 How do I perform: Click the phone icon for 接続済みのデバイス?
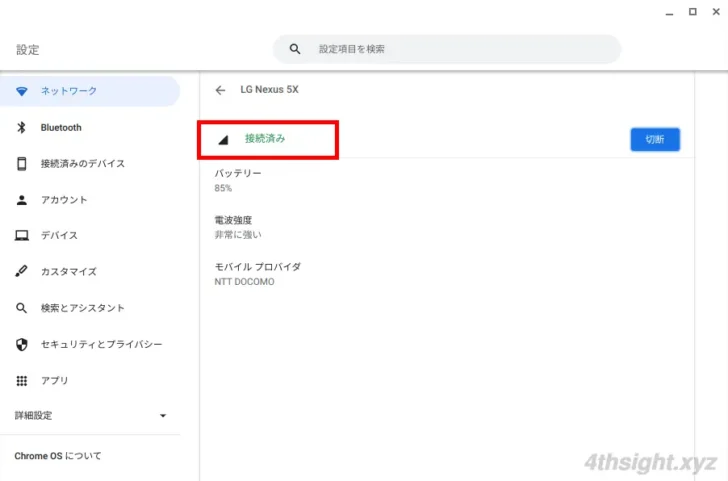(21, 163)
